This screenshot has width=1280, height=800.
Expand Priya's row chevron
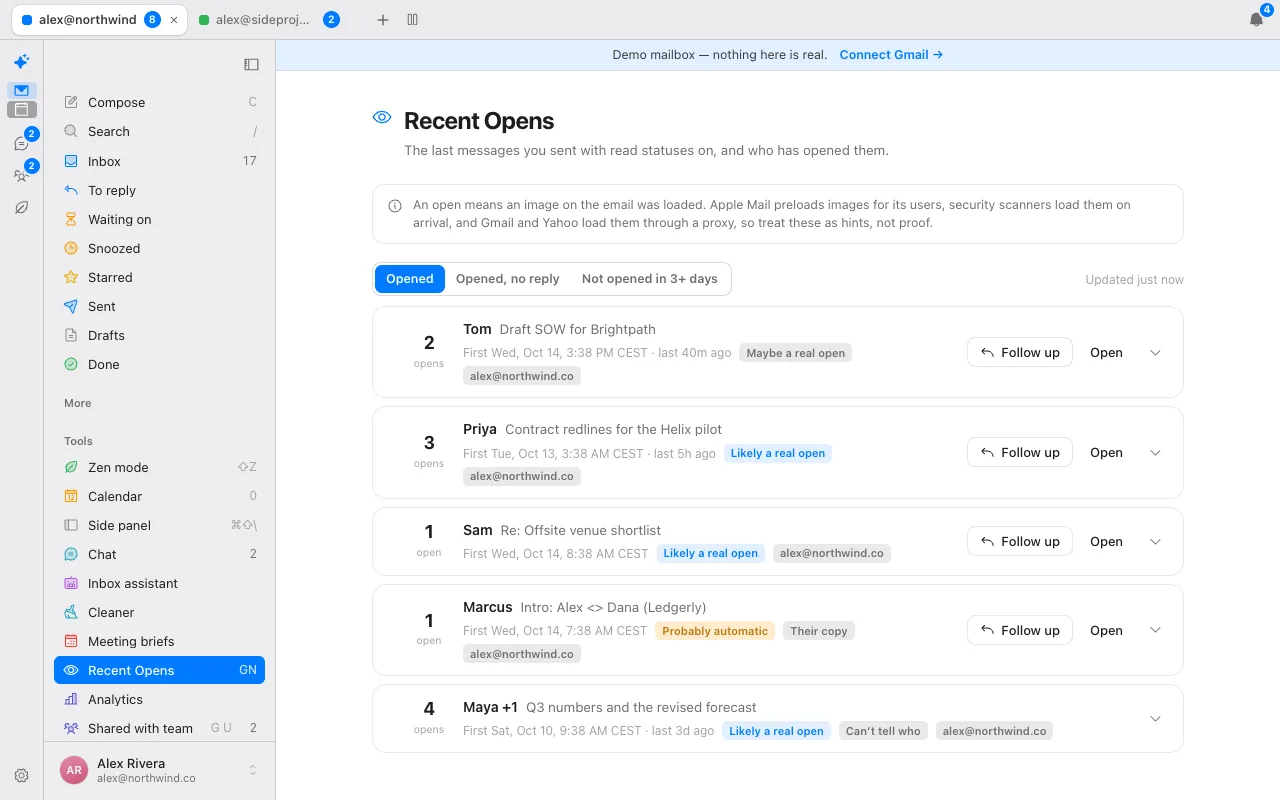(x=1155, y=452)
